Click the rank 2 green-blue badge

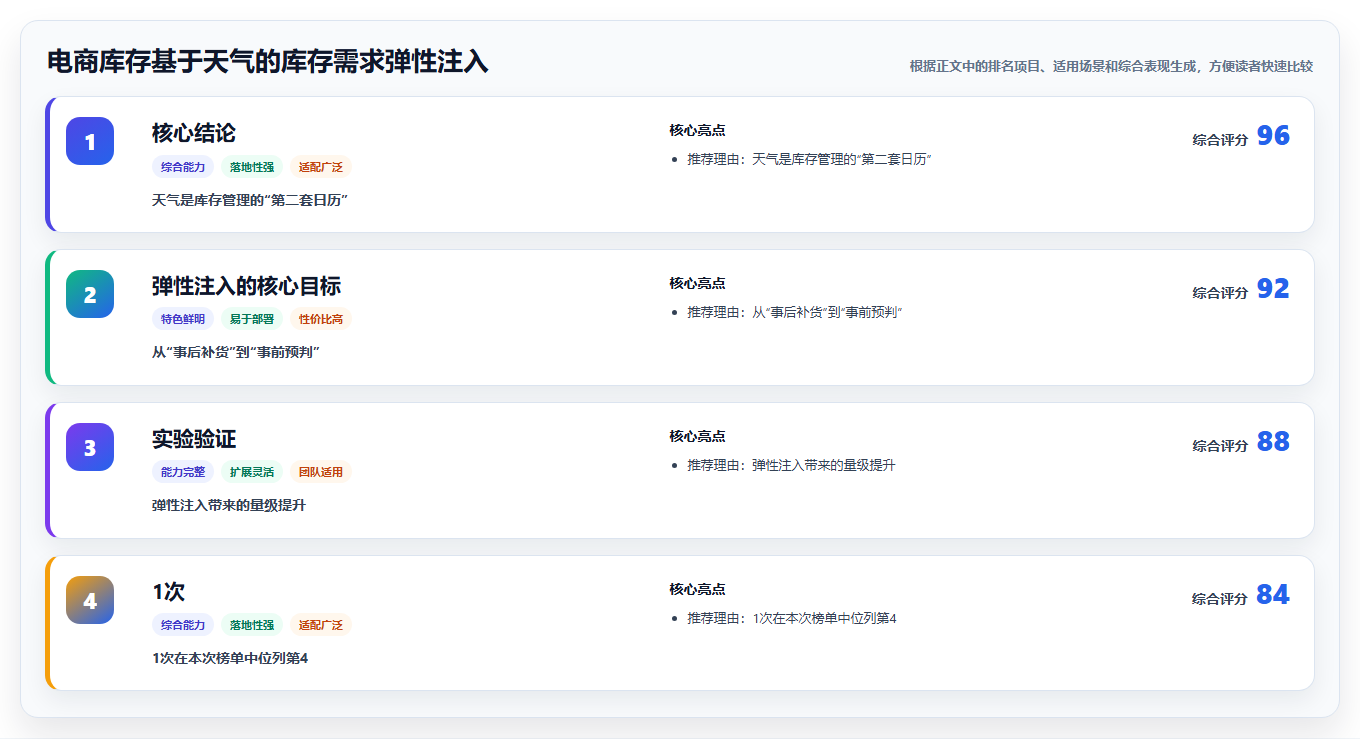90,294
